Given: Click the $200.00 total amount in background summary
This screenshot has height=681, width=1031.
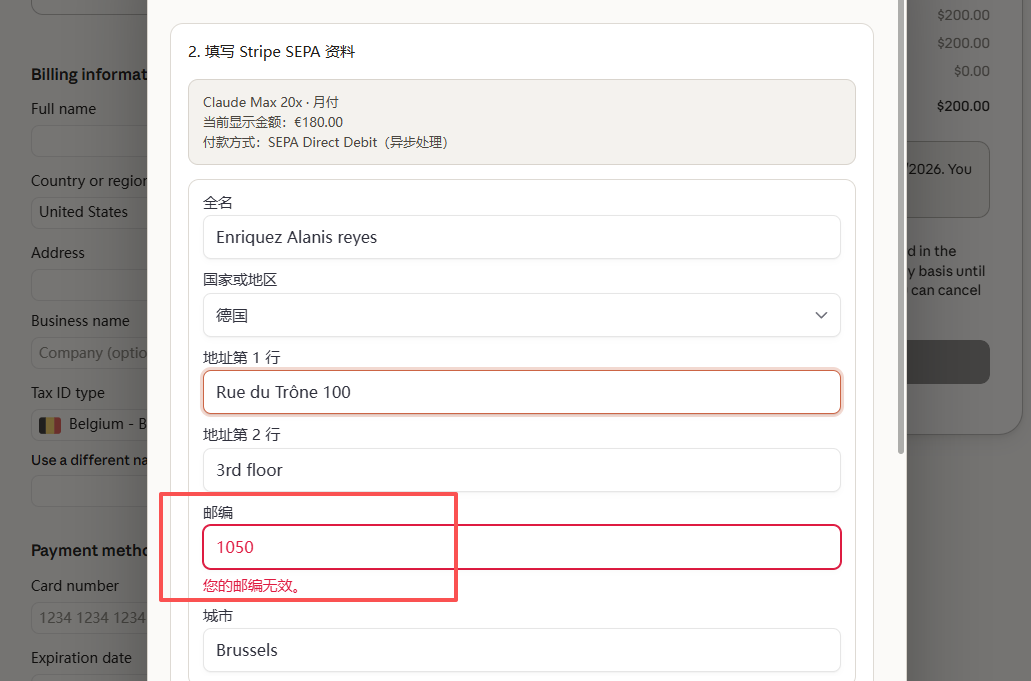Looking at the screenshot, I should click(963, 106).
